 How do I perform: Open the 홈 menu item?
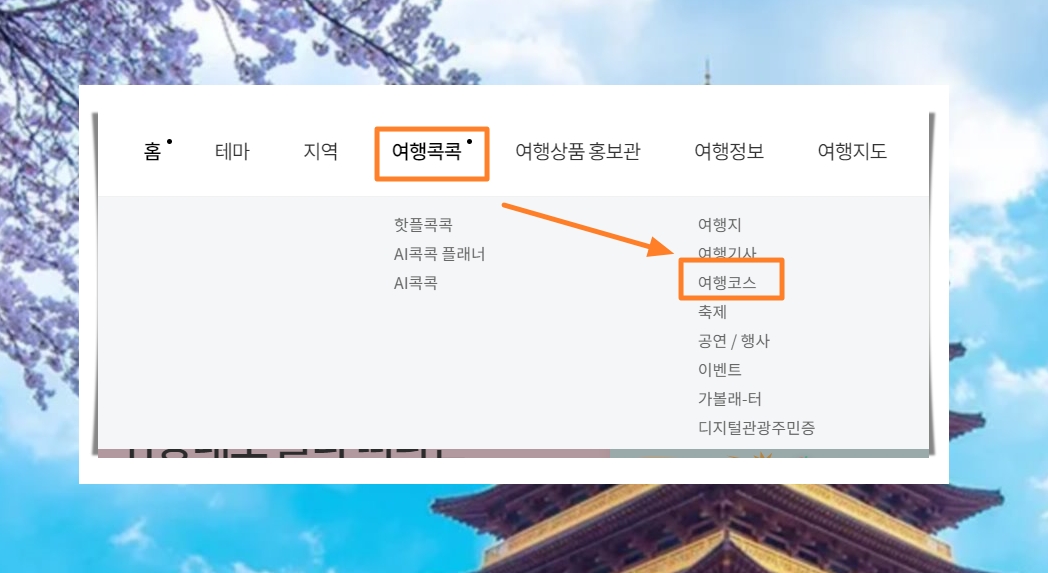coord(152,152)
